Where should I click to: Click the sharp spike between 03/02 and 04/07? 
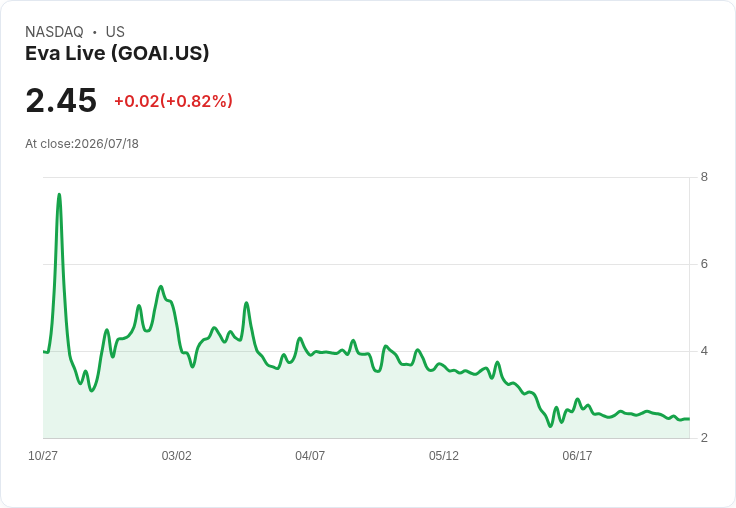246,303
